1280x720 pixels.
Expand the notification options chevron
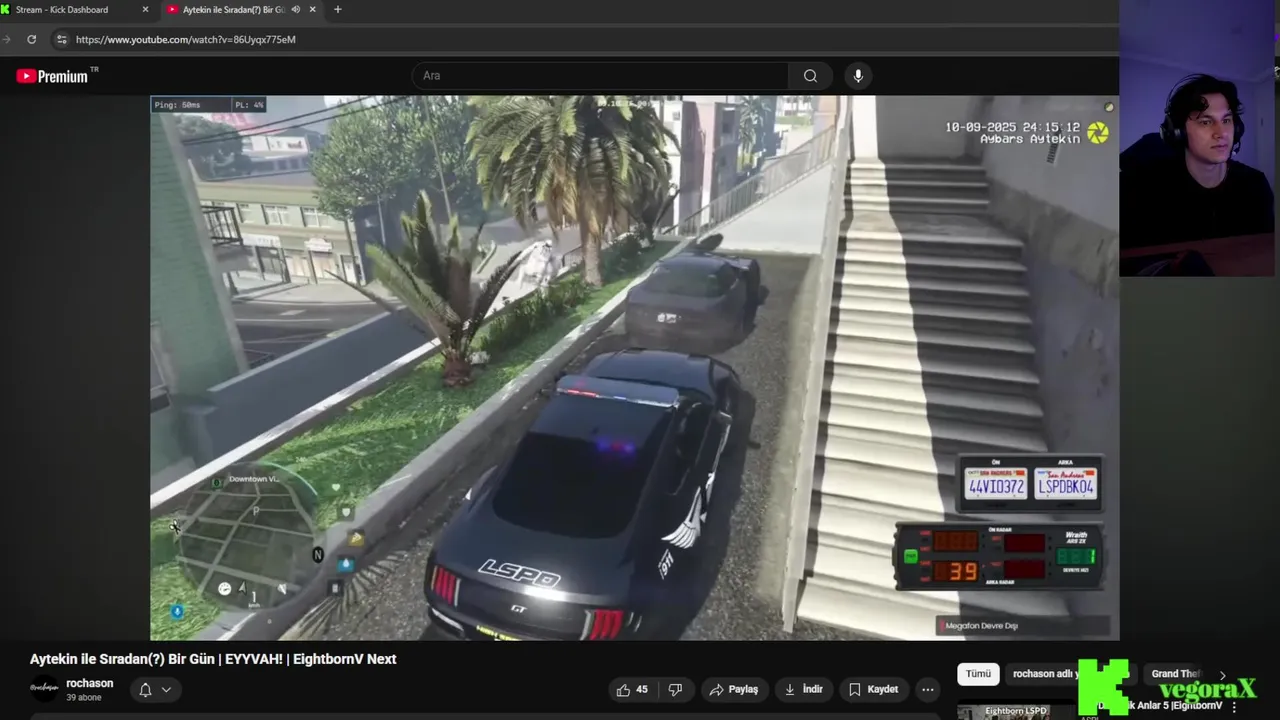[x=166, y=689]
